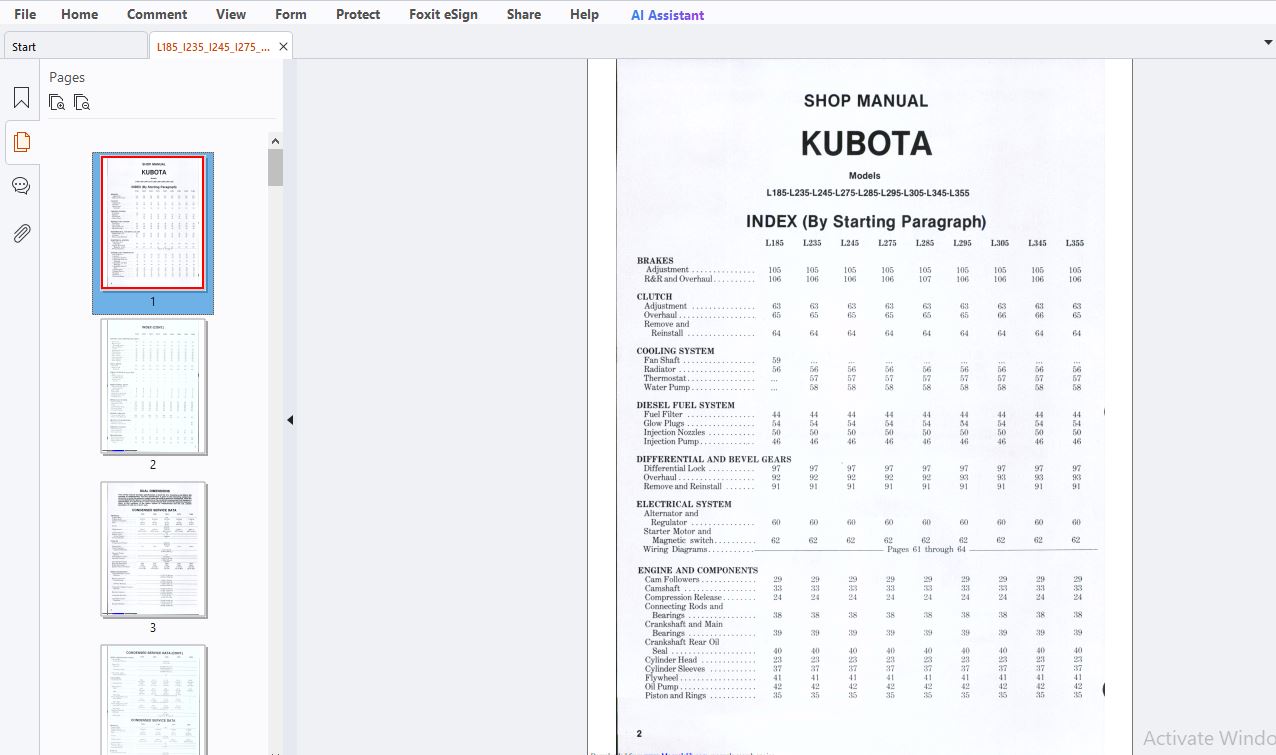Open the Help ribbon tab
The height and width of the screenshot is (755, 1276).
(x=584, y=14)
